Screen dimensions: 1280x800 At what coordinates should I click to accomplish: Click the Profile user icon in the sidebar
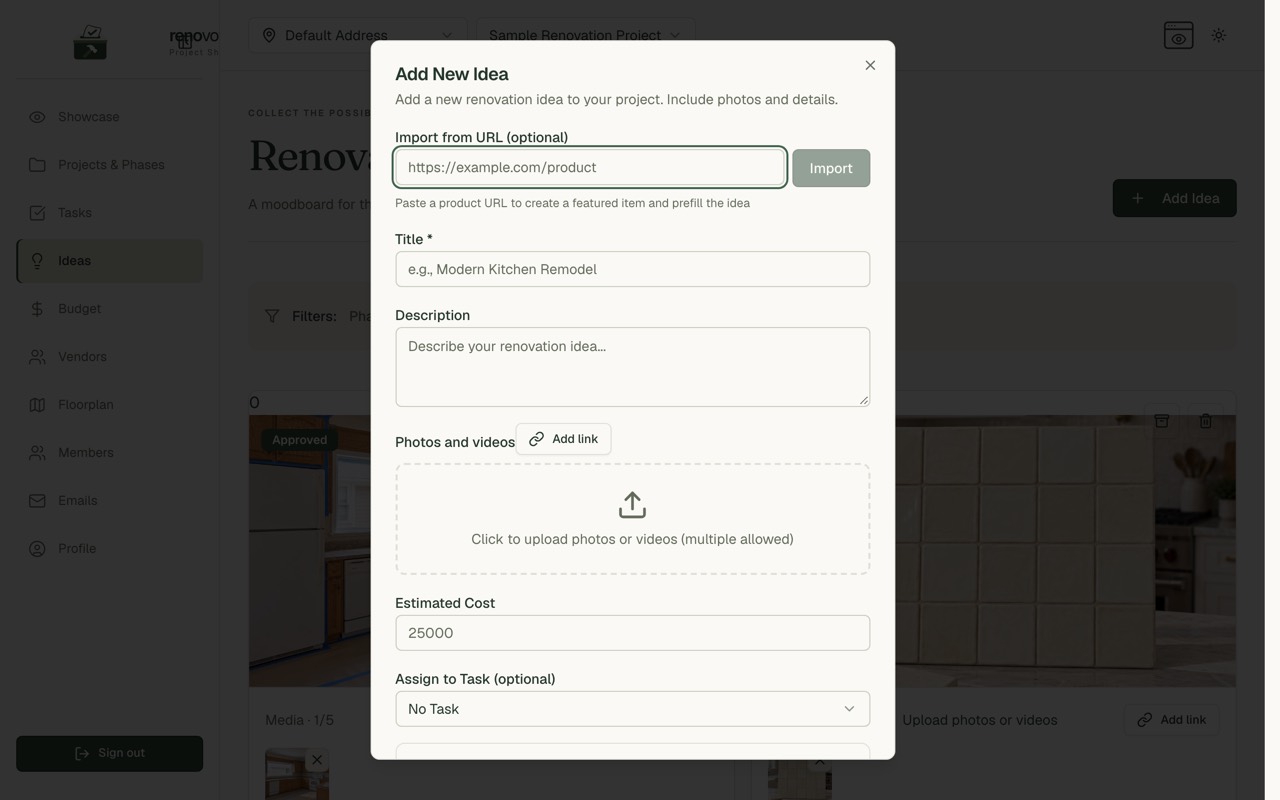pos(37,549)
